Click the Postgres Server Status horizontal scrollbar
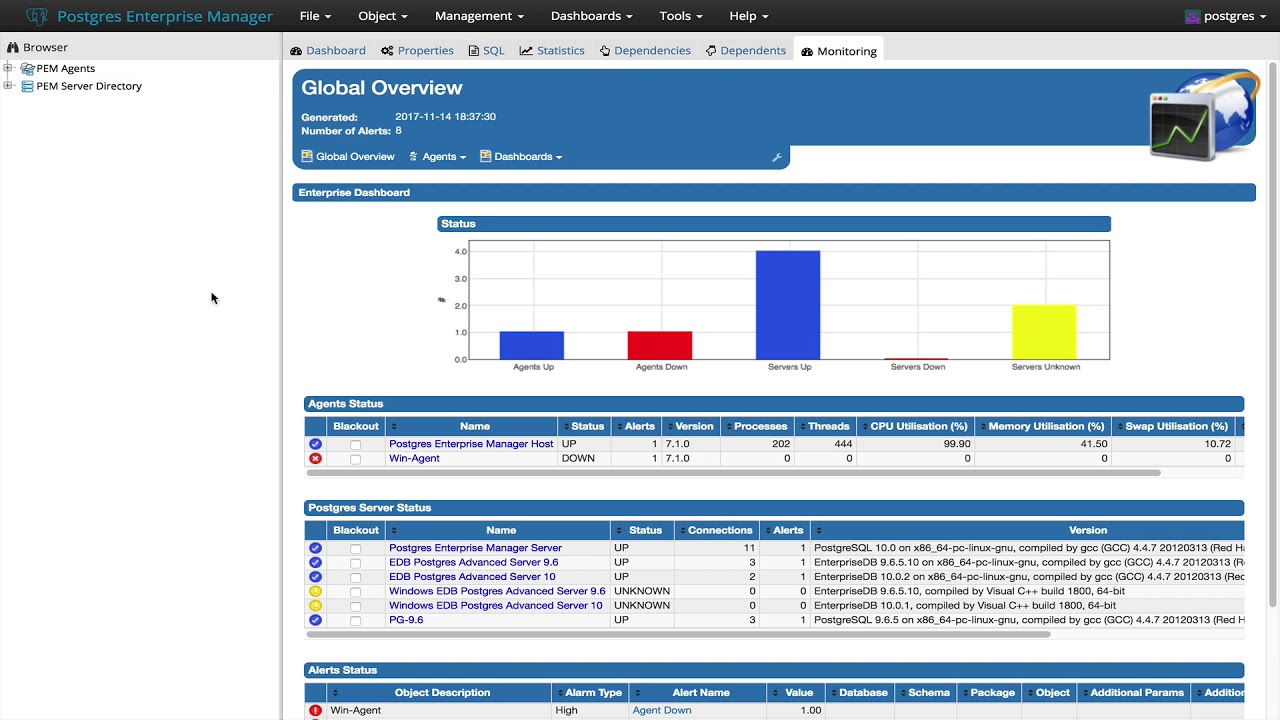 tap(679, 634)
